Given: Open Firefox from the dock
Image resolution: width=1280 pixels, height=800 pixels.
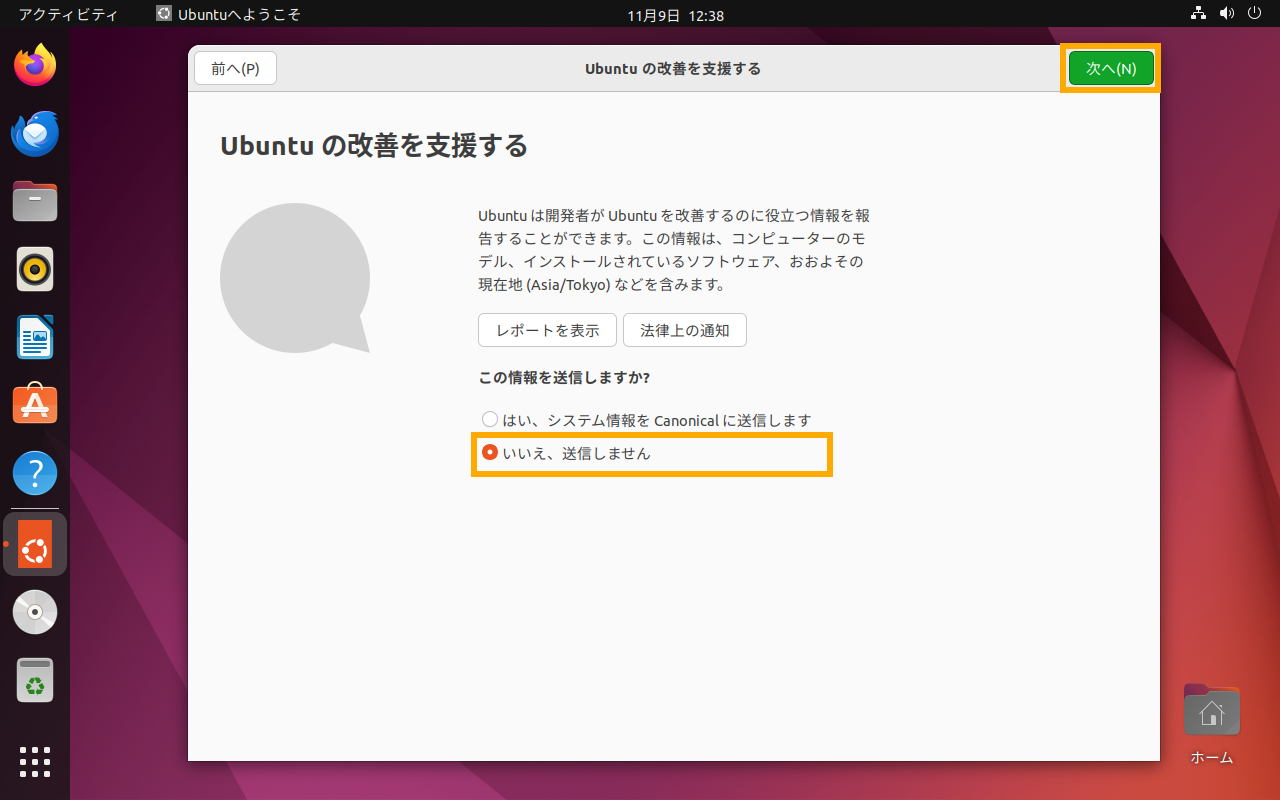Looking at the screenshot, I should [35, 65].
